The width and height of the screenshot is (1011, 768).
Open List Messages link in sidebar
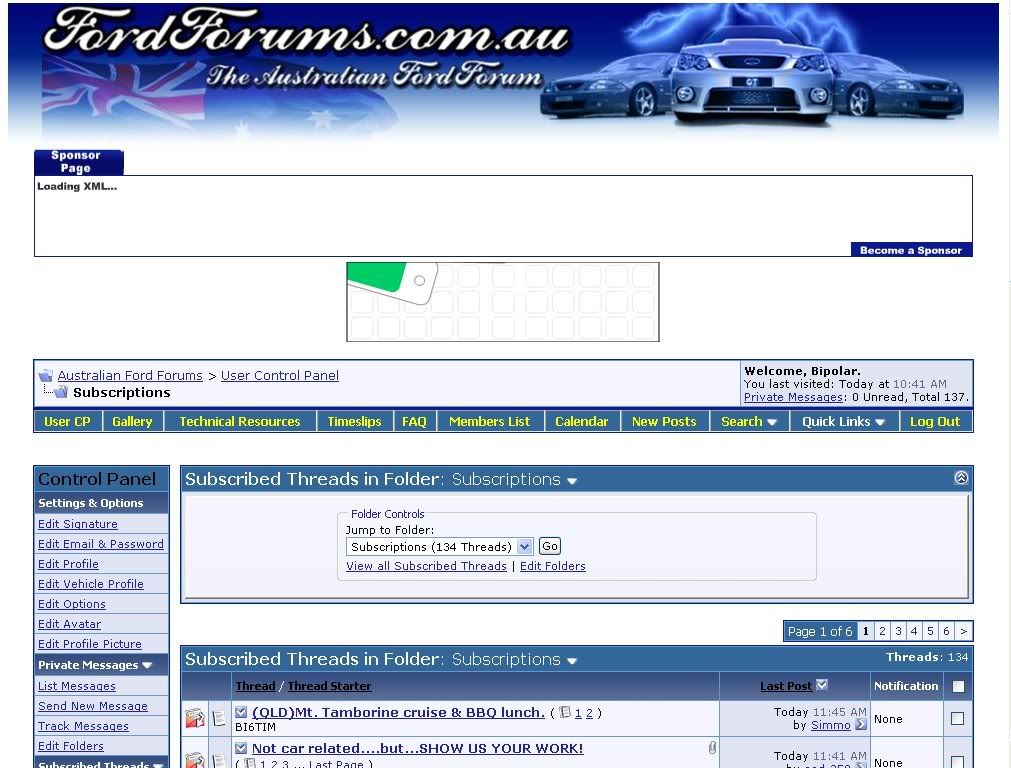tap(77, 686)
